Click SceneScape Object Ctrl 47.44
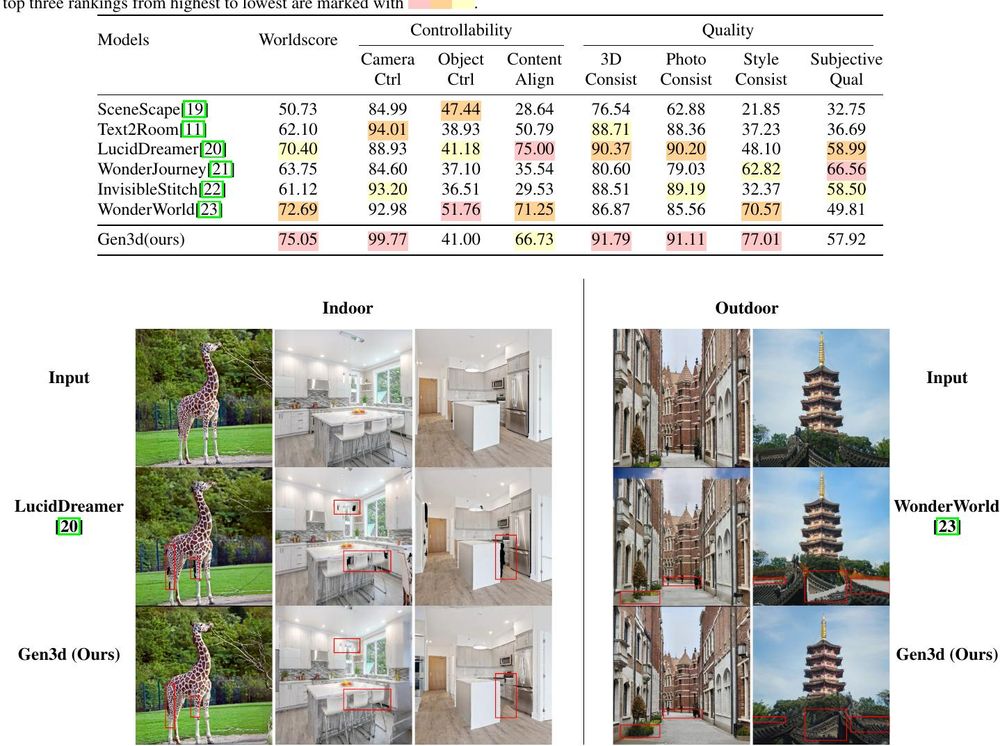The width and height of the screenshot is (1000, 746). [460, 109]
